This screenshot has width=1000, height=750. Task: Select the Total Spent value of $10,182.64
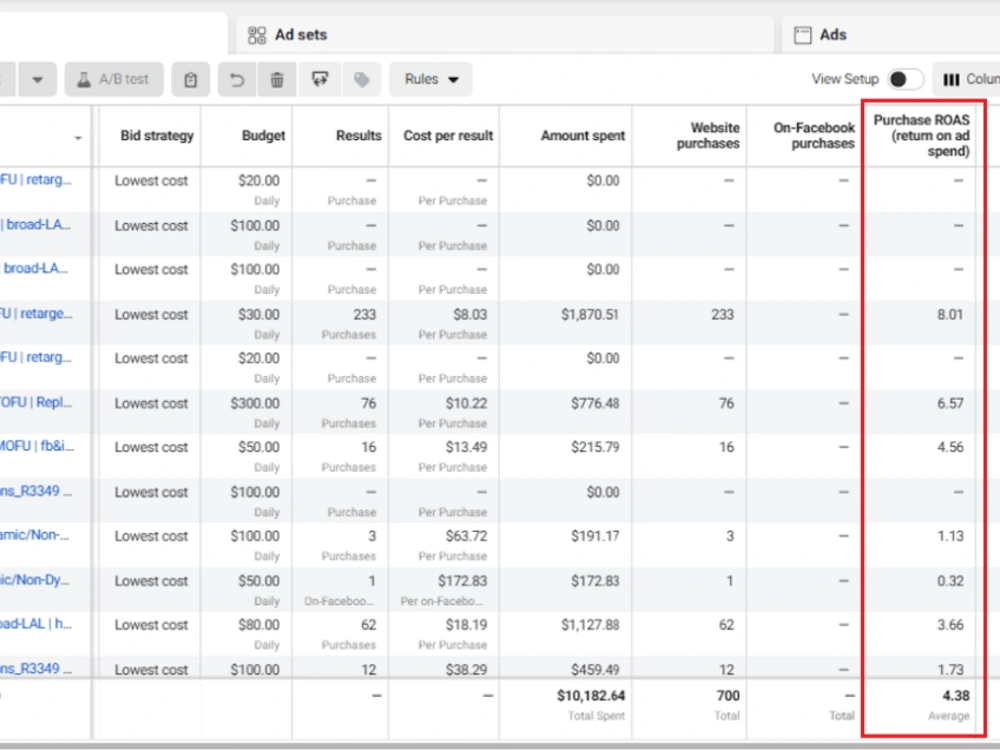click(589, 695)
